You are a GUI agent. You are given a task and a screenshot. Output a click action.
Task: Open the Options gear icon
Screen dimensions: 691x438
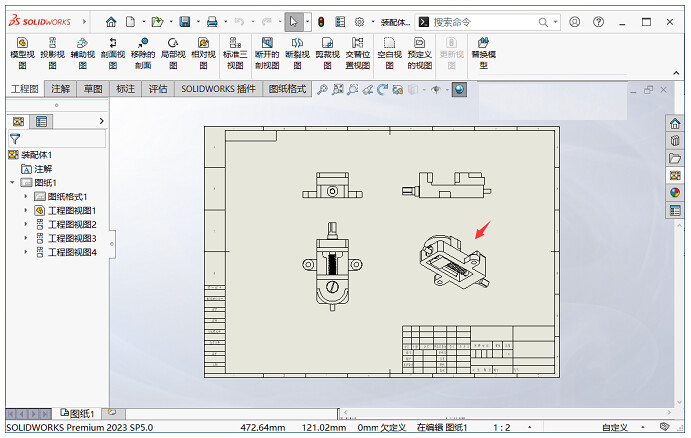point(359,21)
